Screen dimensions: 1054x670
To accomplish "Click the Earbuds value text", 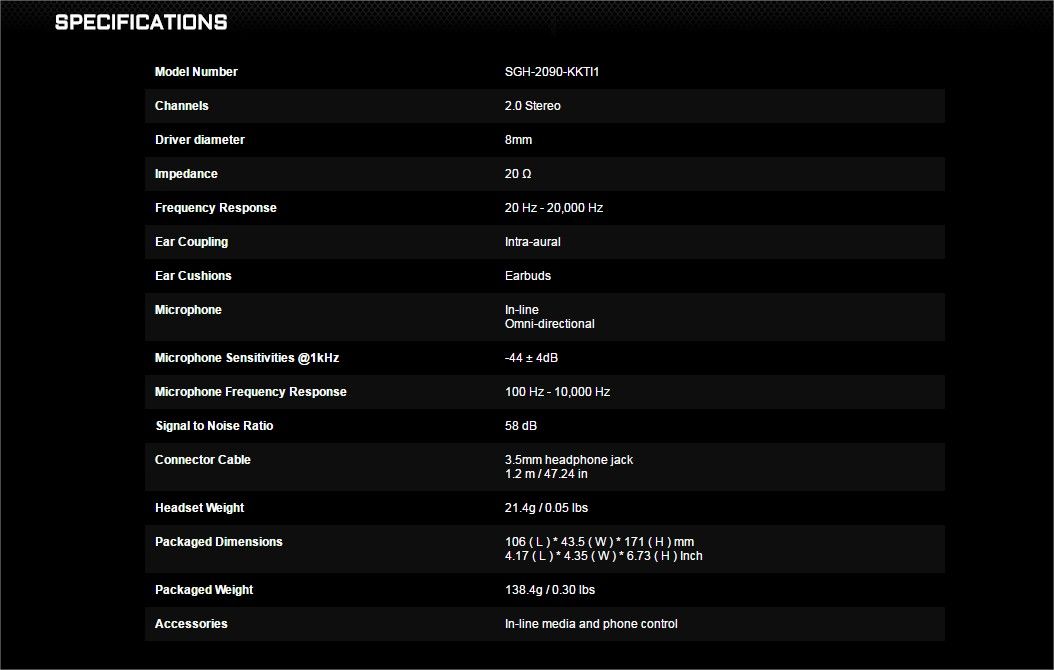I will tap(528, 276).
